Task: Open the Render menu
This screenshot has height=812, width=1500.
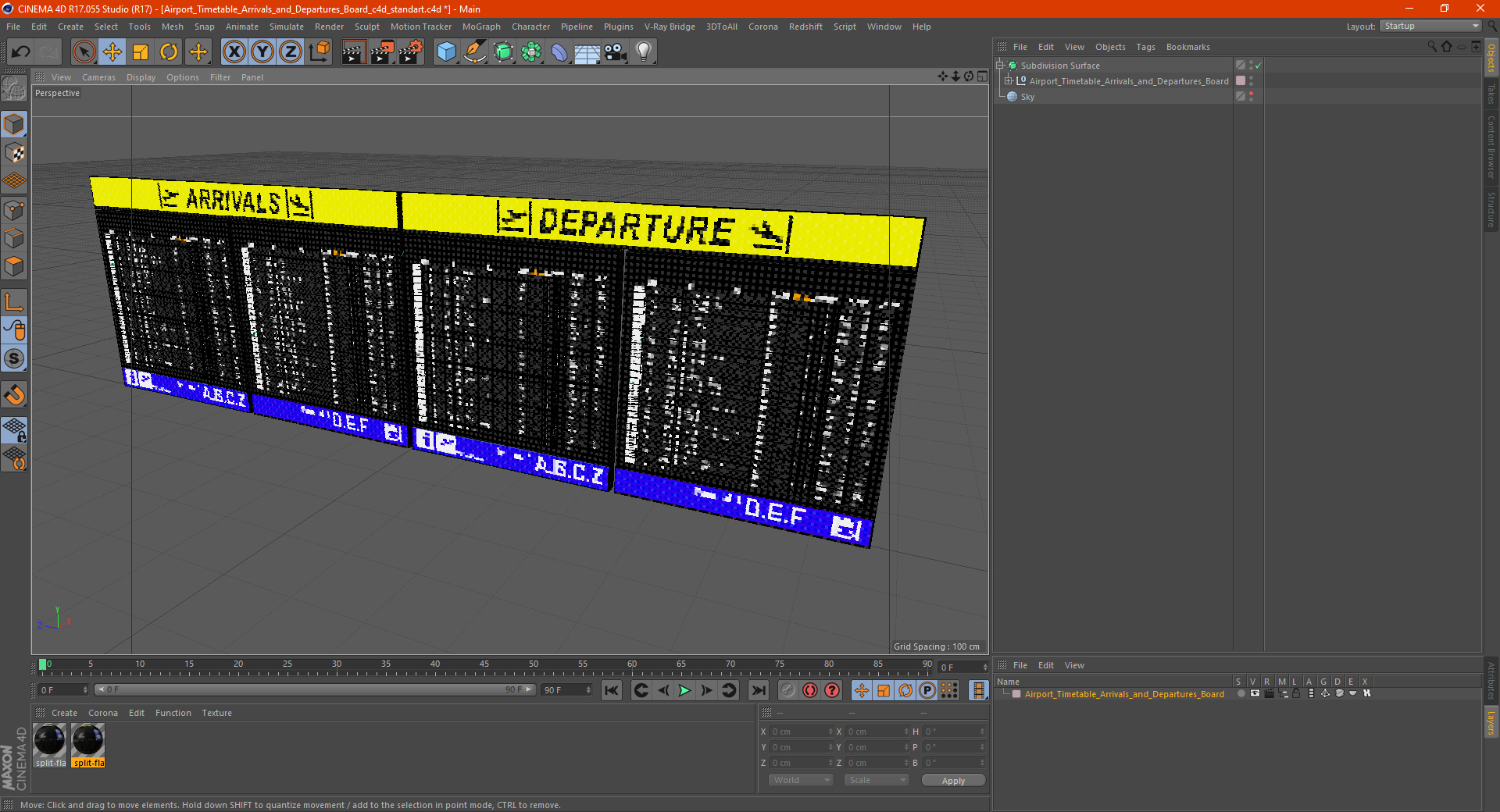Action: 329,27
